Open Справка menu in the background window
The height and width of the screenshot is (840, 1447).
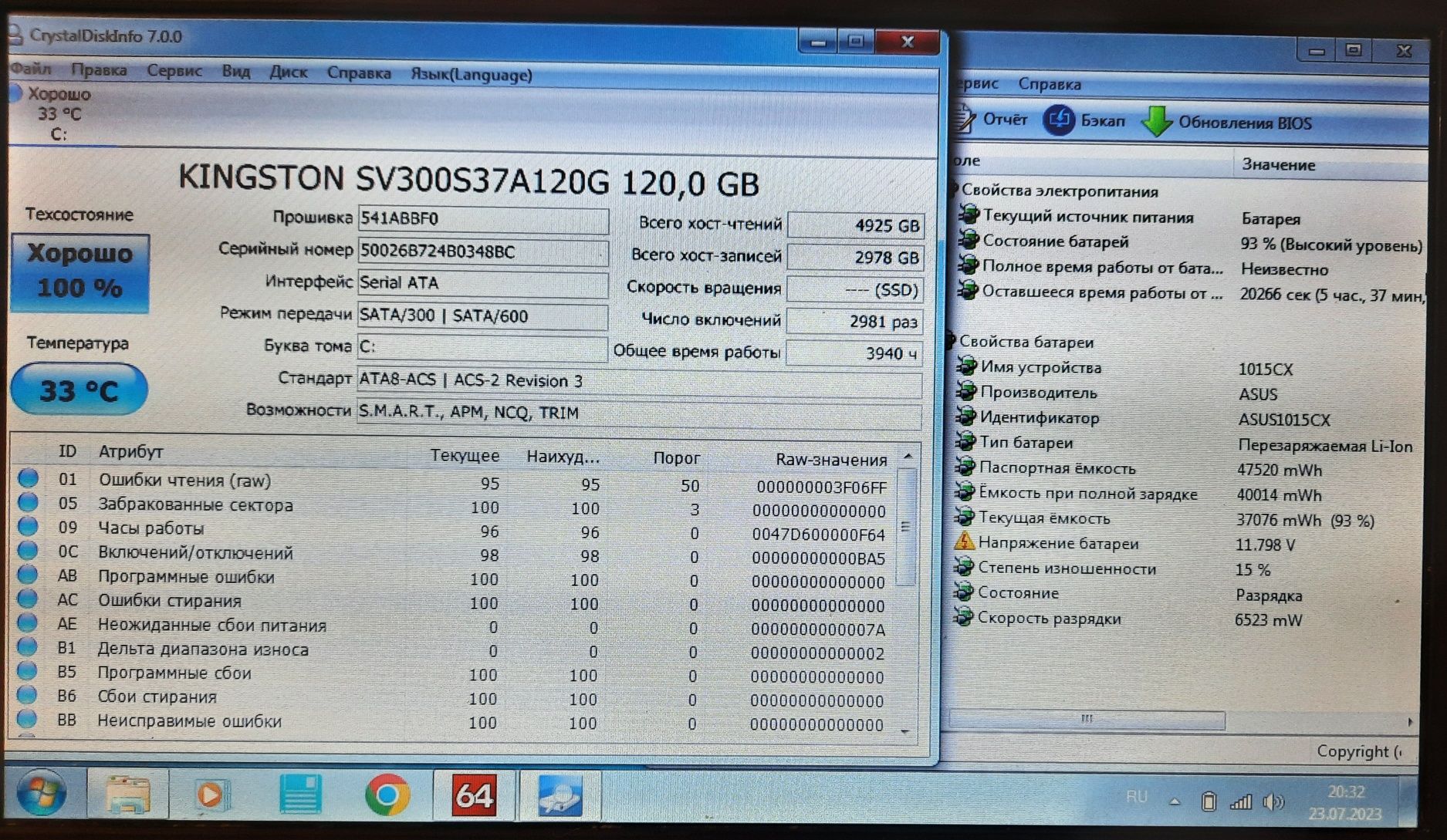pos(1049,84)
